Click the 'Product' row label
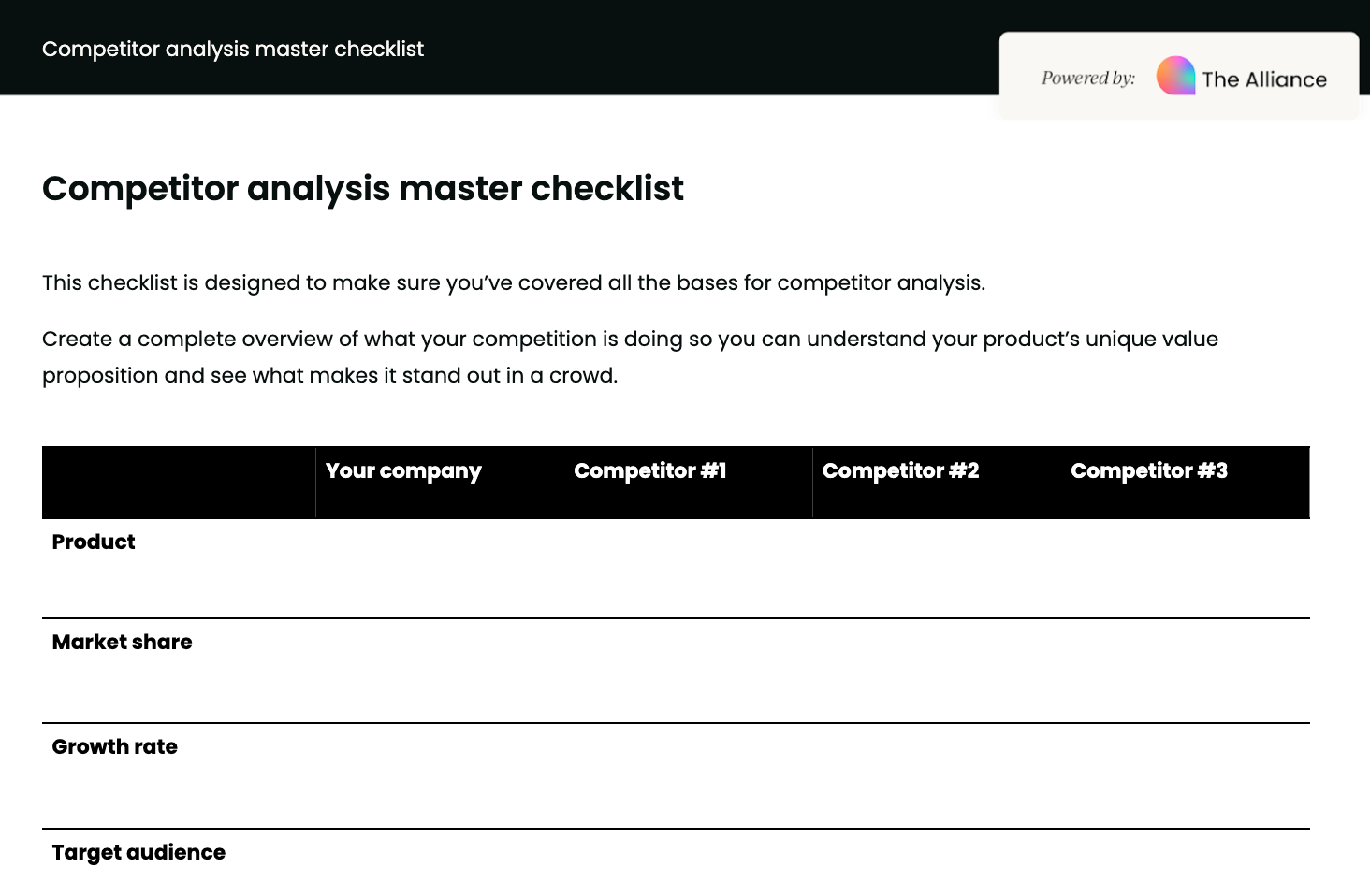The width and height of the screenshot is (1370, 896). (x=94, y=542)
